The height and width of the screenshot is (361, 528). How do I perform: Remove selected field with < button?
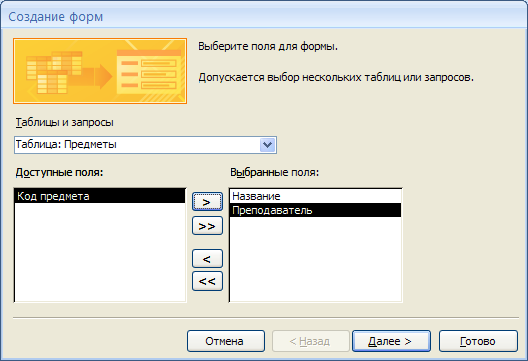pyautogui.click(x=207, y=259)
